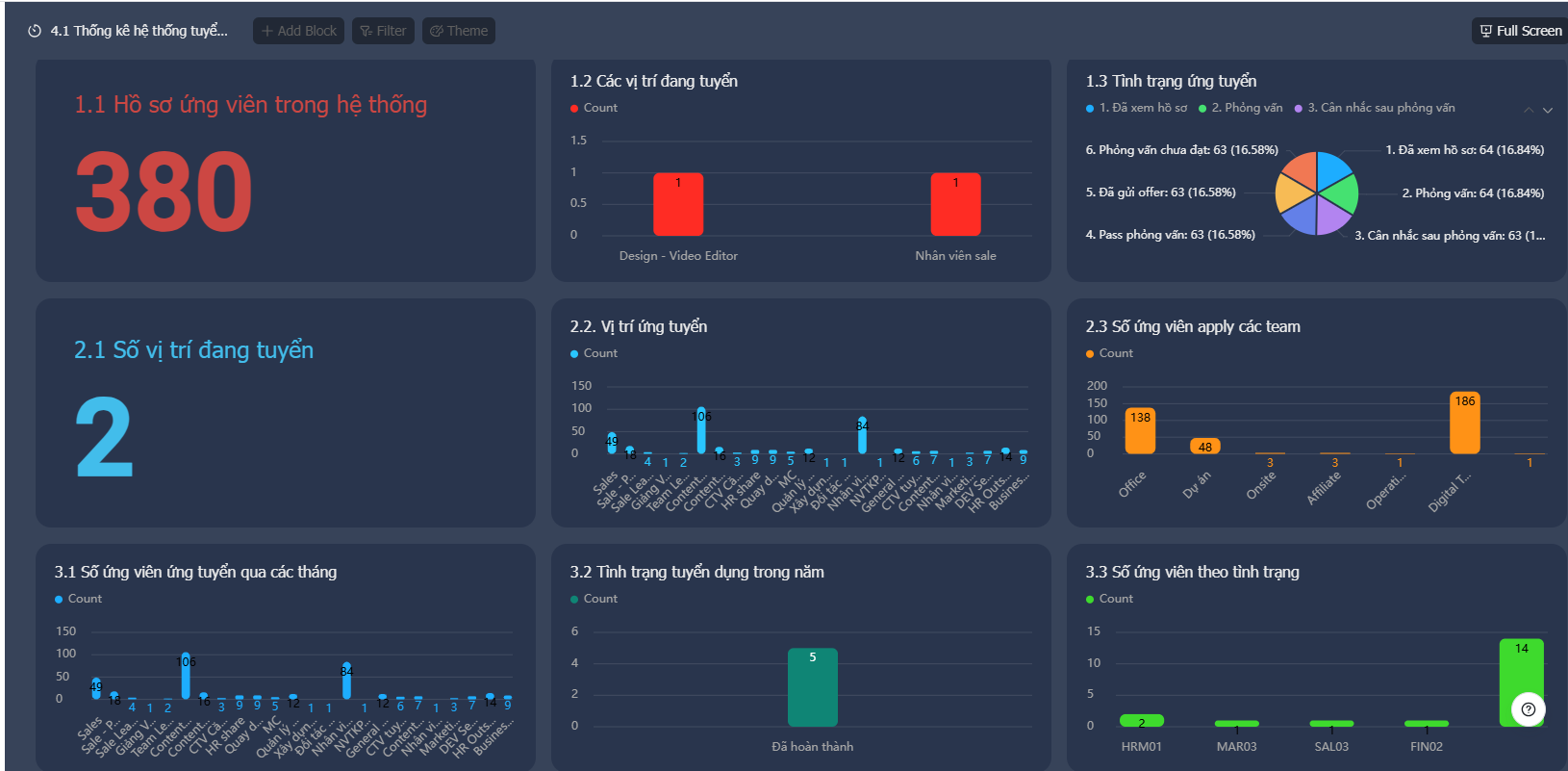Switch dashboard to Full Screen
This screenshot has height=771, width=1568.
click(1520, 31)
